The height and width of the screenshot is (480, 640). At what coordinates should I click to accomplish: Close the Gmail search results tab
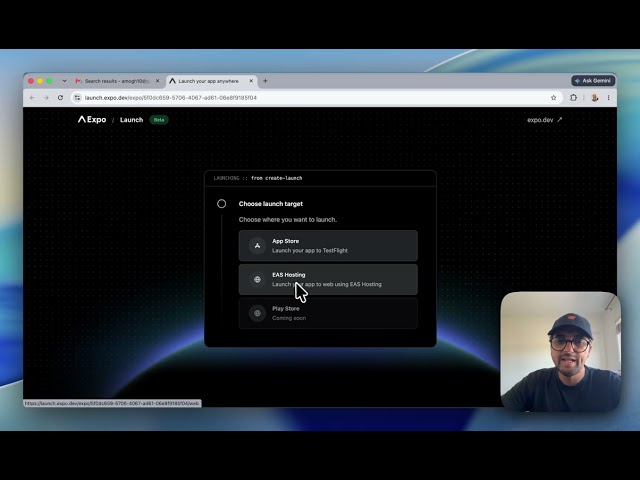(158, 81)
